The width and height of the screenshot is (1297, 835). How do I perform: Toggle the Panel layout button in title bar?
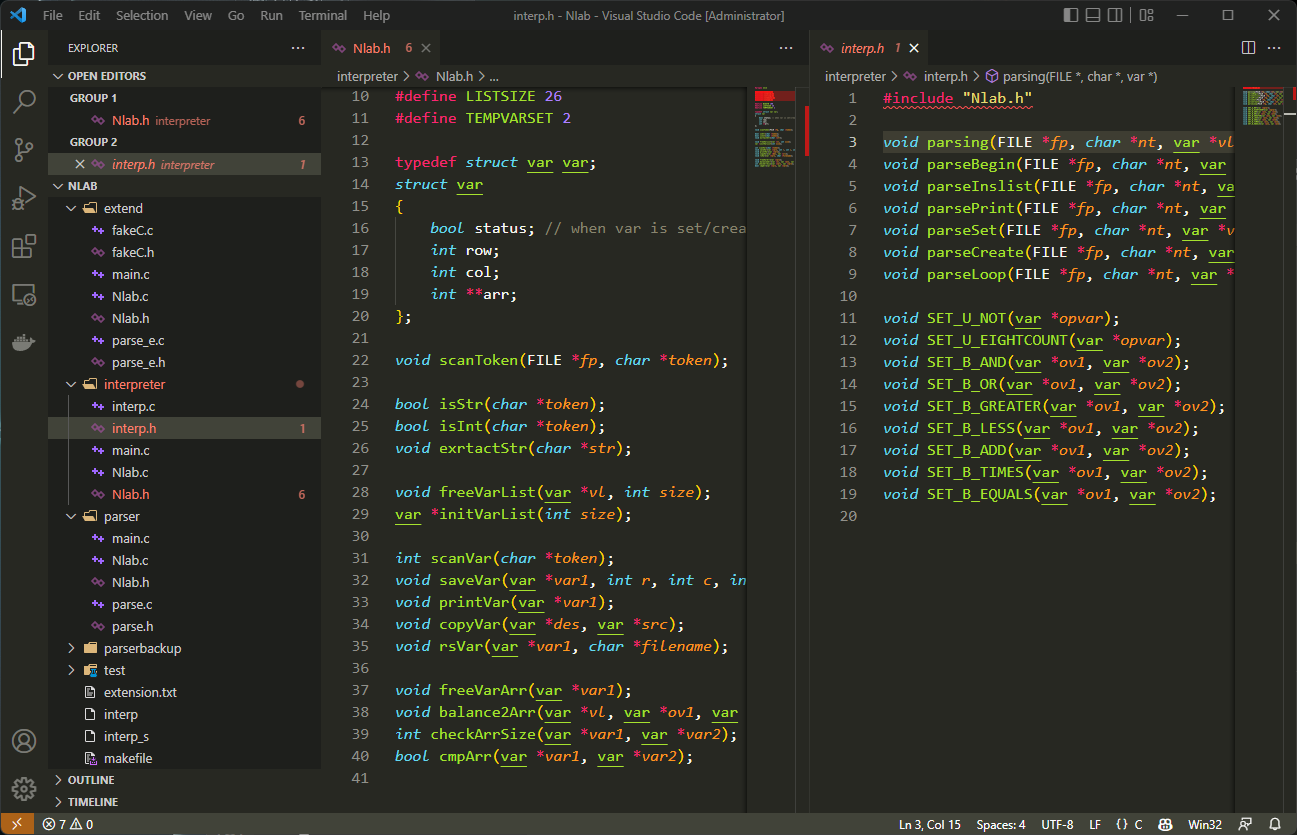click(x=1096, y=15)
